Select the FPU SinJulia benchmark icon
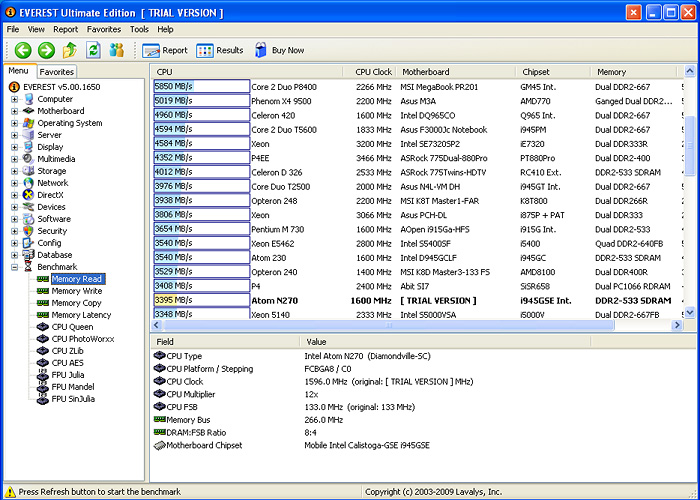The image size is (700, 500). pyautogui.click(x=43, y=399)
